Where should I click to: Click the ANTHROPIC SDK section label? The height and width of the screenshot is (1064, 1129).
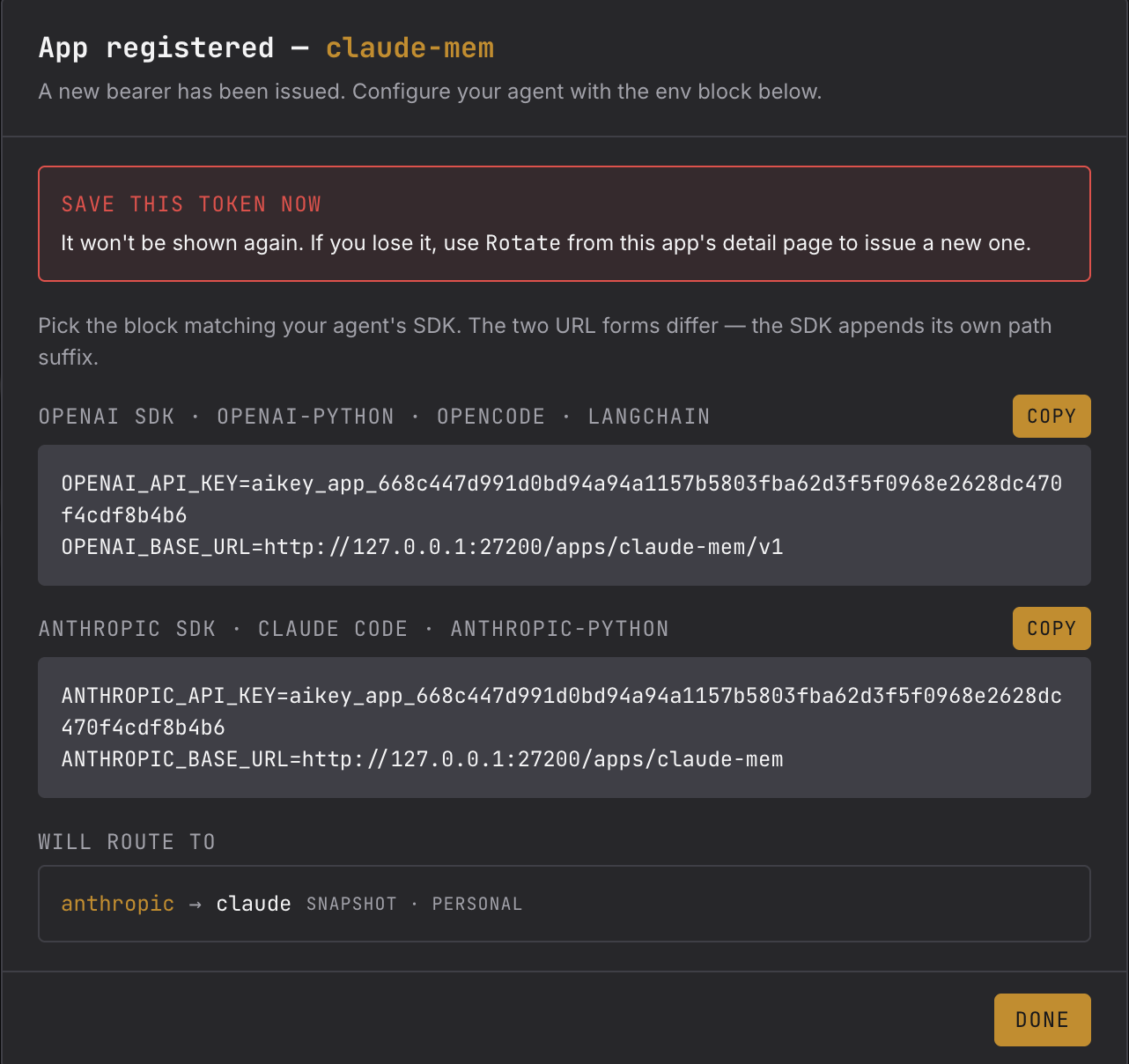[127, 629]
